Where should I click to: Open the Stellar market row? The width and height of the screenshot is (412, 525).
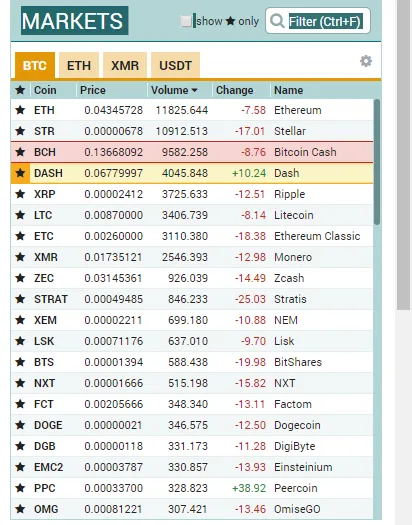(192, 131)
